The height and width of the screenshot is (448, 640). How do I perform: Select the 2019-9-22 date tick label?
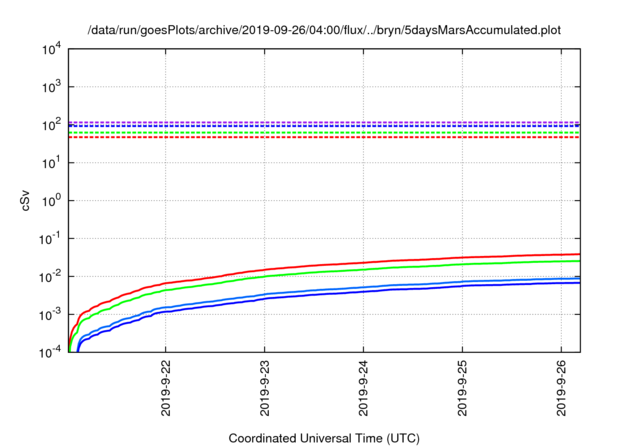[x=165, y=386]
